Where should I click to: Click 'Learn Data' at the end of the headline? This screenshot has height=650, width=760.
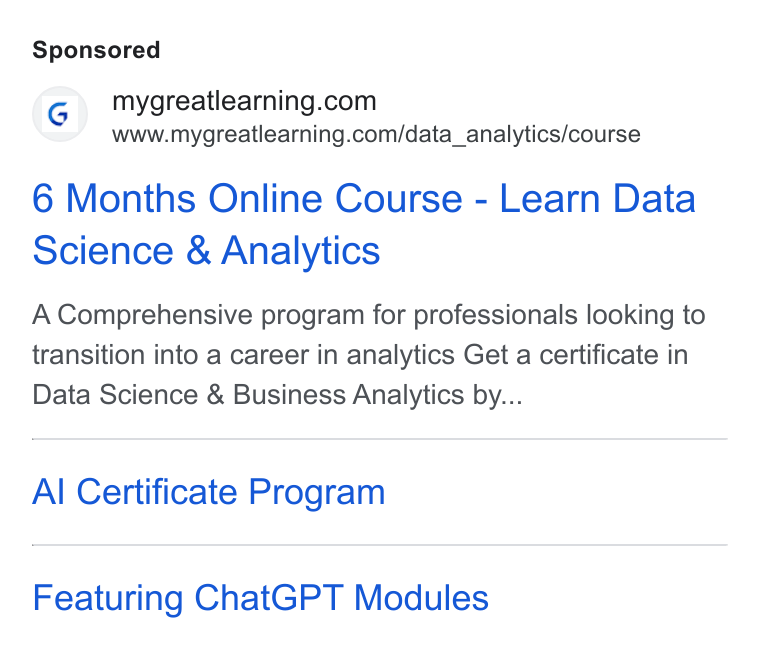[x=598, y=198]
